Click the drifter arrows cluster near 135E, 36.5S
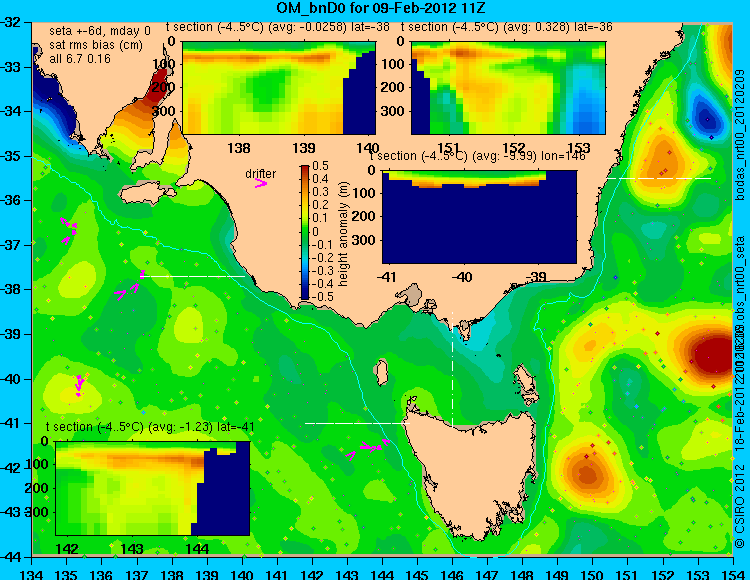Image resolution: width=750 pixels, height=580 pixels. tap(68, 230)
